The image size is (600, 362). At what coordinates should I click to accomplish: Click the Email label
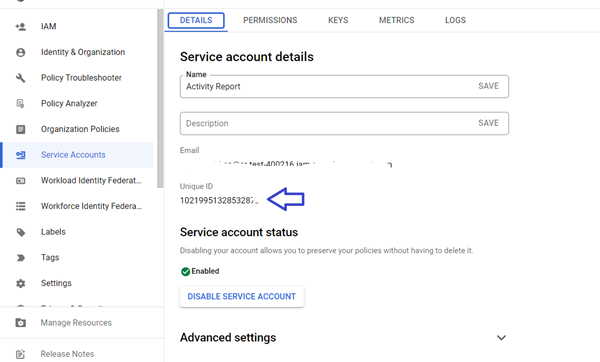point(189,150)
